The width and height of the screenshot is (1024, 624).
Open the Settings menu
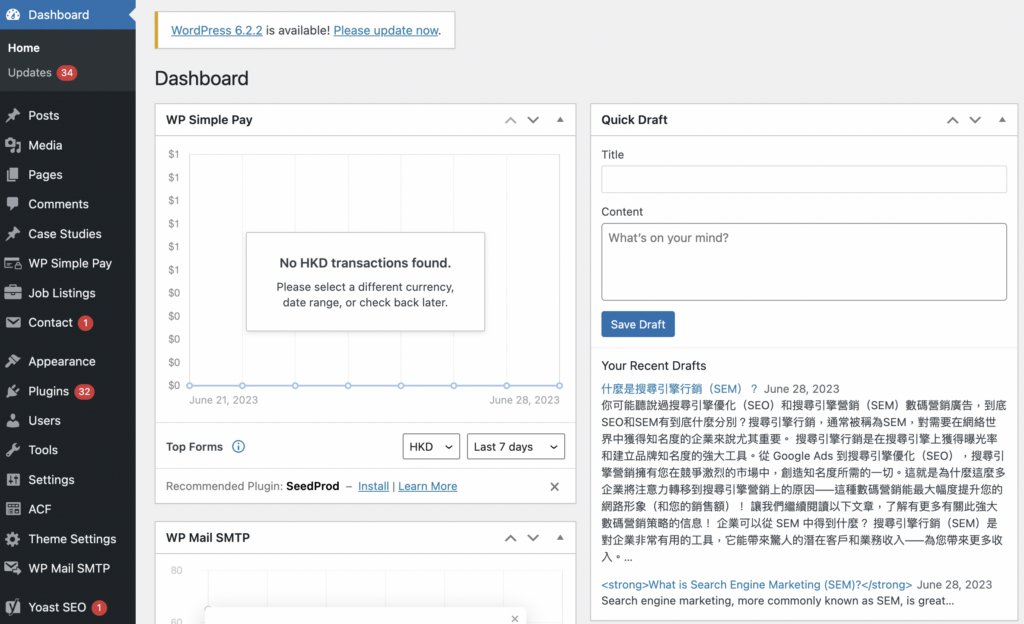click(x=51, y=480)
